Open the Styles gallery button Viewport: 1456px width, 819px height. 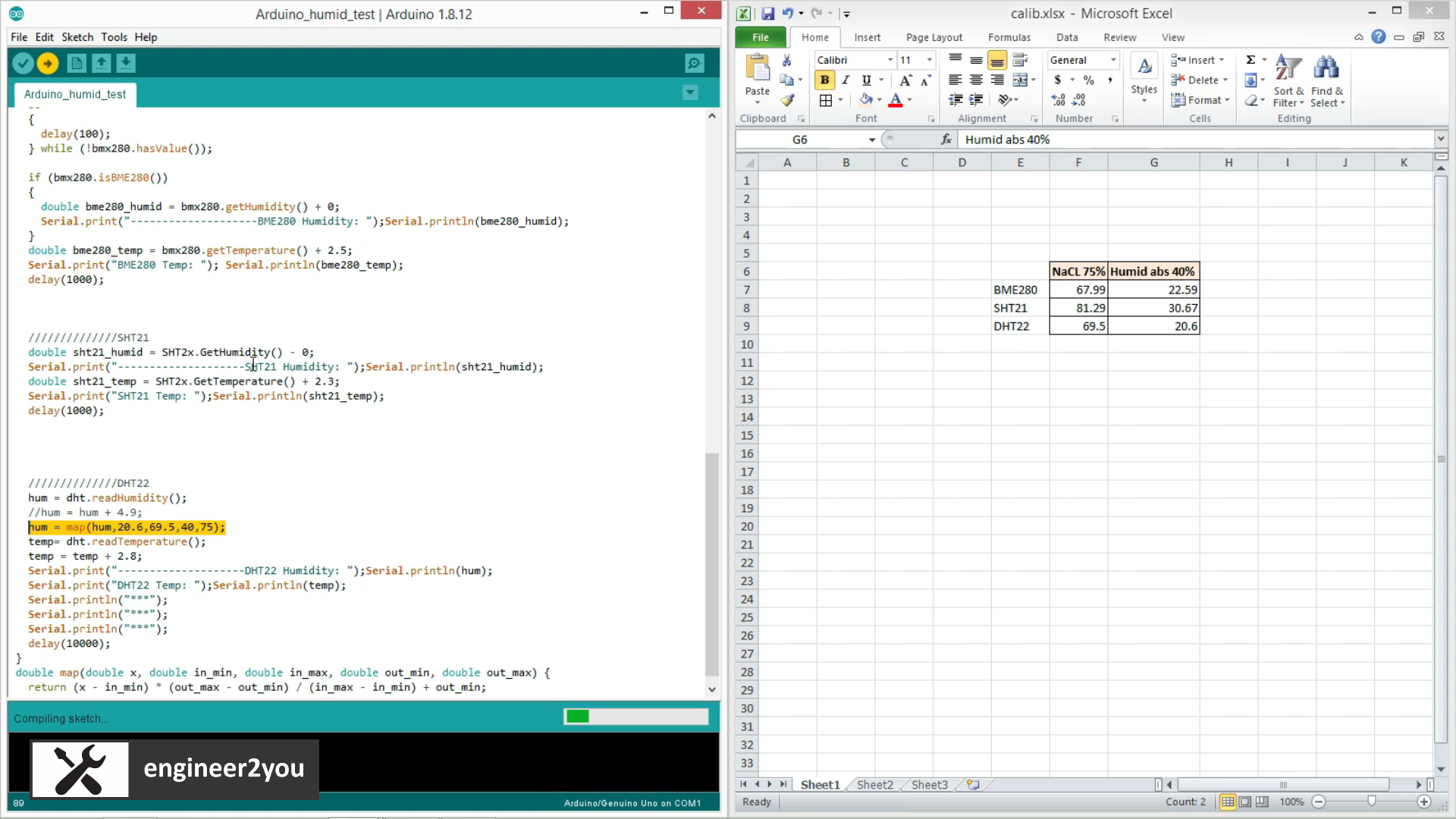click(1144, 77)
